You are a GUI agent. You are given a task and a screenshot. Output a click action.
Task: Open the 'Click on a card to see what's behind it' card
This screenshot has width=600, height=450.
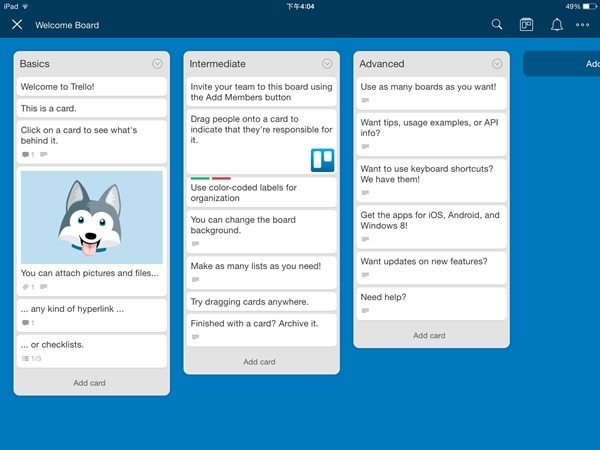91,142
